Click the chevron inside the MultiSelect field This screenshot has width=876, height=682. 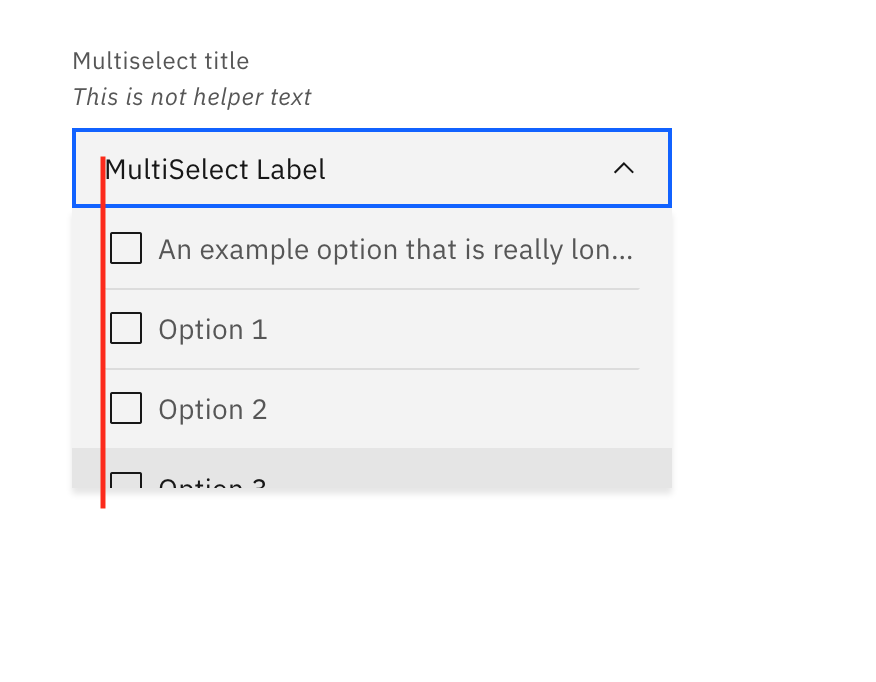pyautogui.click(x=624, y=169)
